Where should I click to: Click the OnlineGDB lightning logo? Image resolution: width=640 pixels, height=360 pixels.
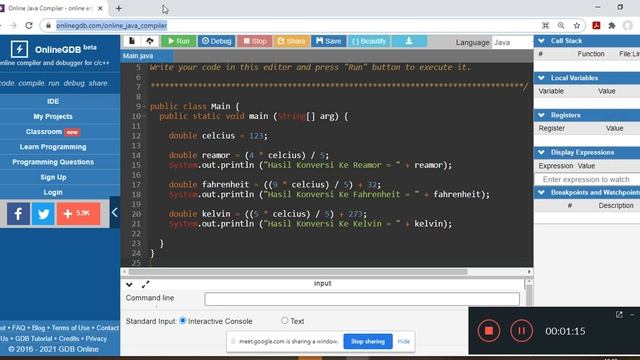19,49
